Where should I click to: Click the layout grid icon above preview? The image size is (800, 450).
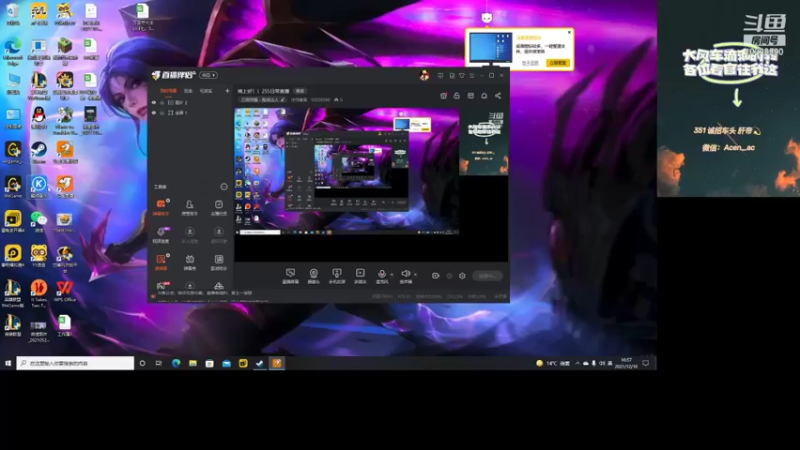(470, 95)
